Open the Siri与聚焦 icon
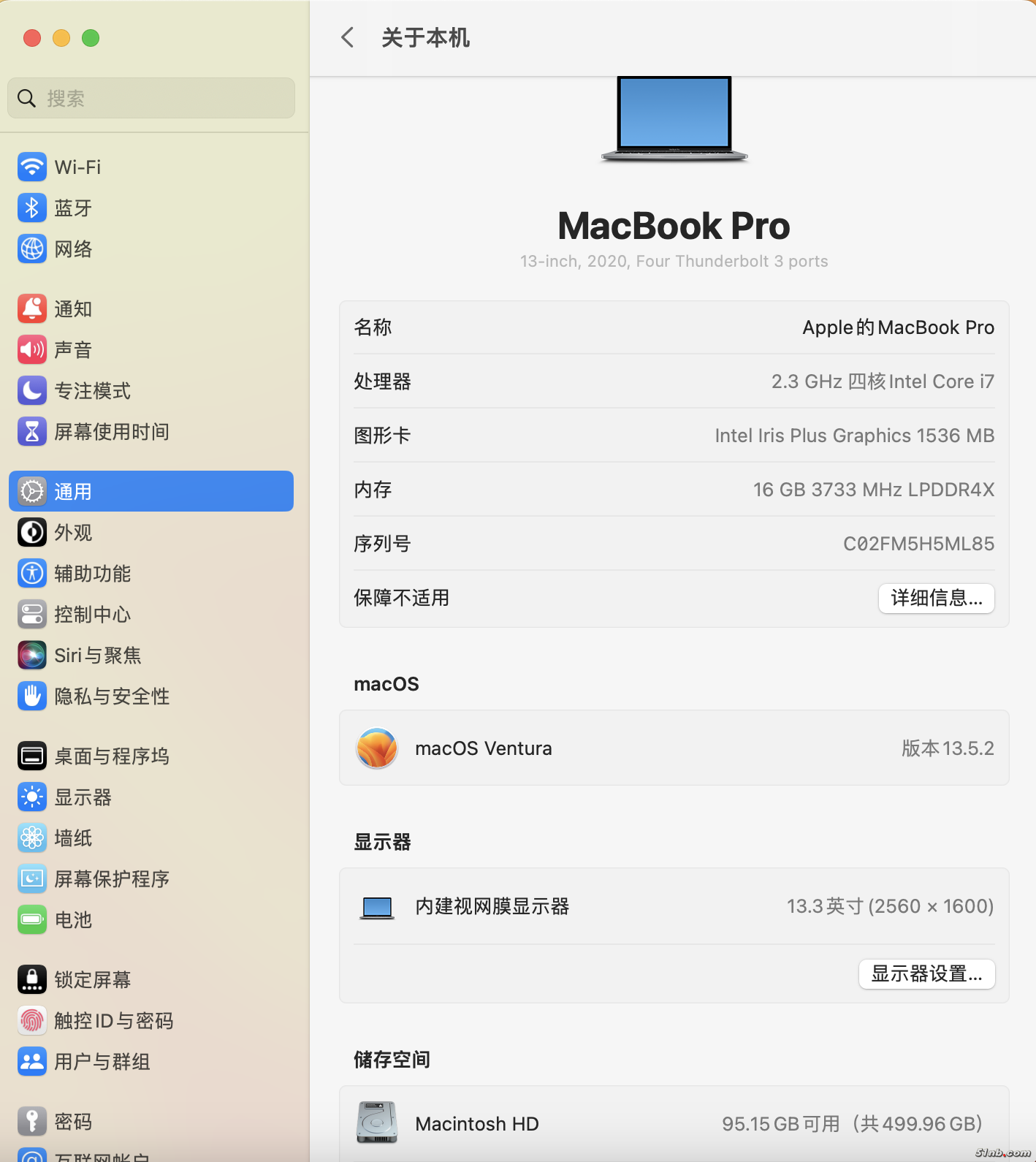Screen dimensions: 1036x1162 click(x=32, y=656)
